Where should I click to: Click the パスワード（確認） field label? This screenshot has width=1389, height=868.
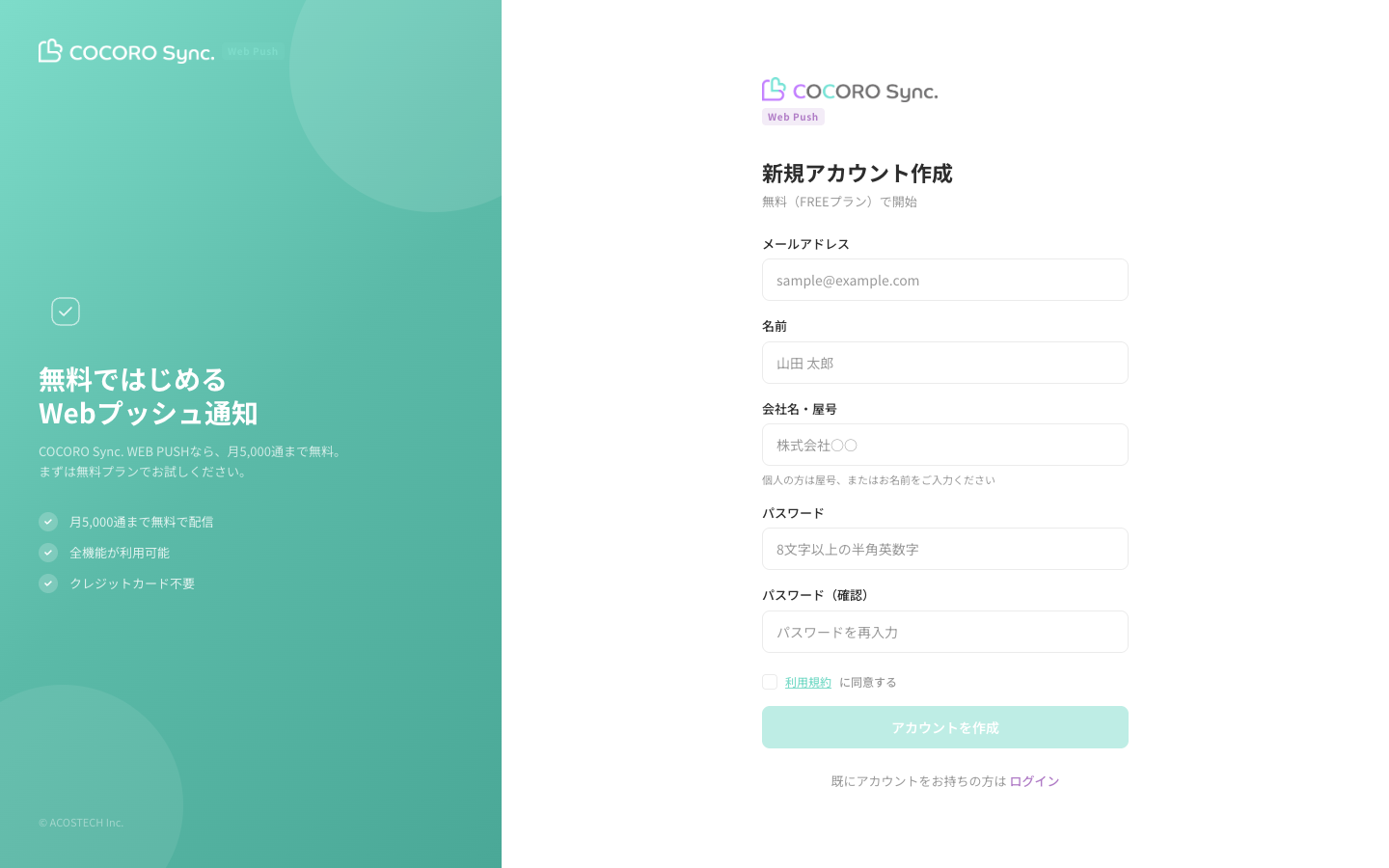818,595
